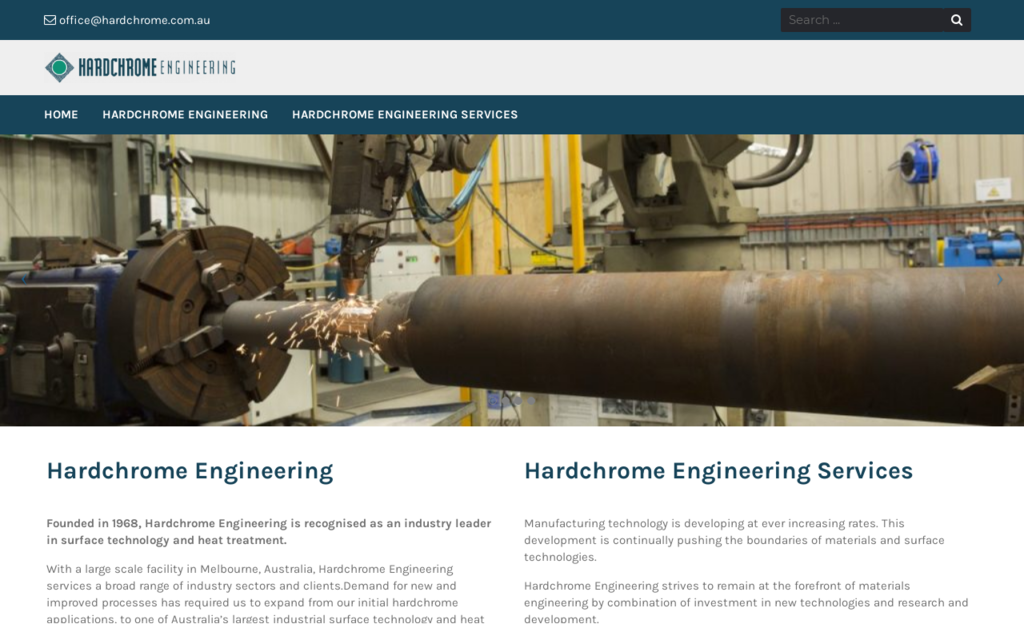Click the office@hardchrome.com.au email link
Screen dimensions: 1024x640
click(132, 19)
